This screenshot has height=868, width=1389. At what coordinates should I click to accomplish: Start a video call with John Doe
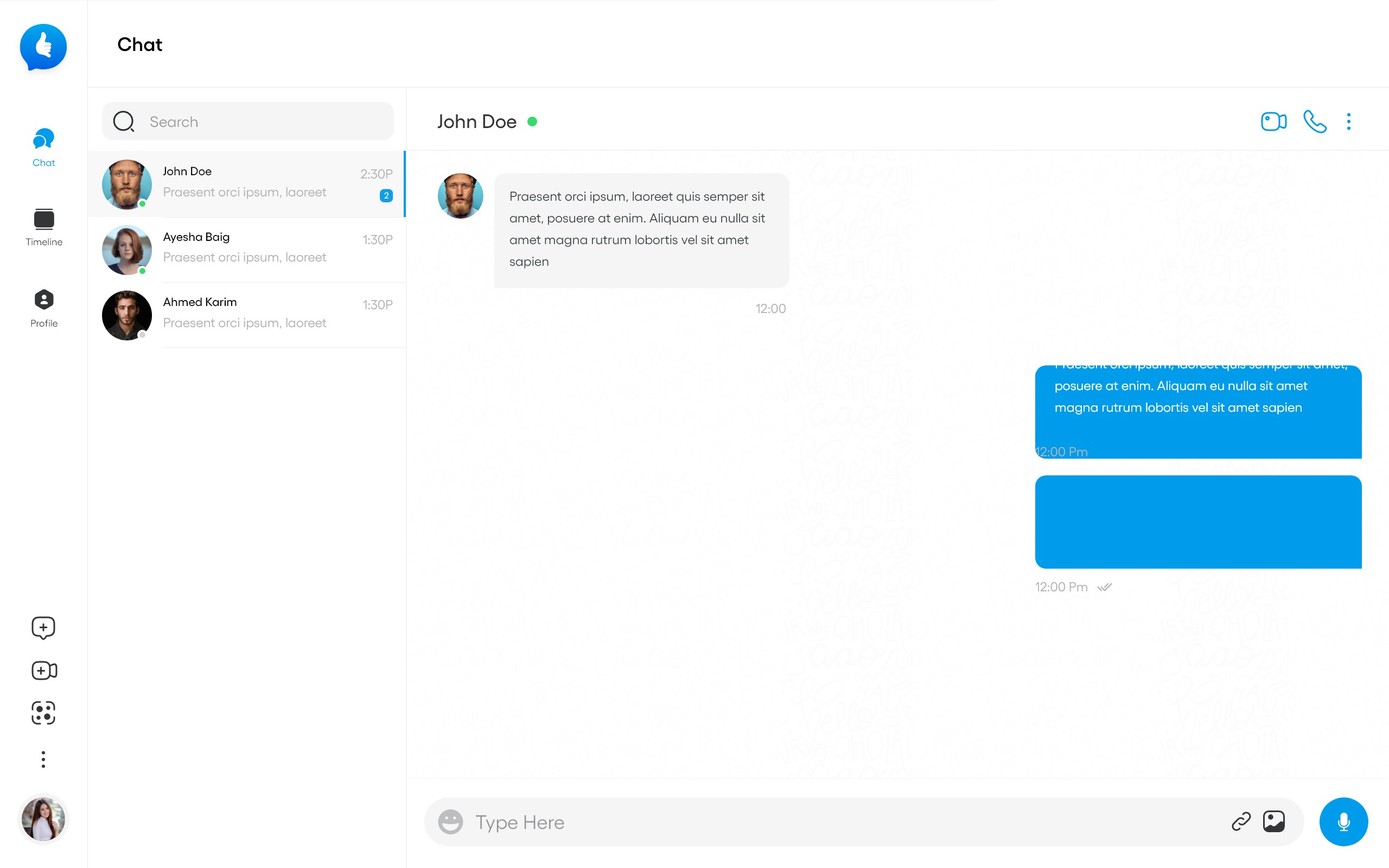(x=1273, y=122)
